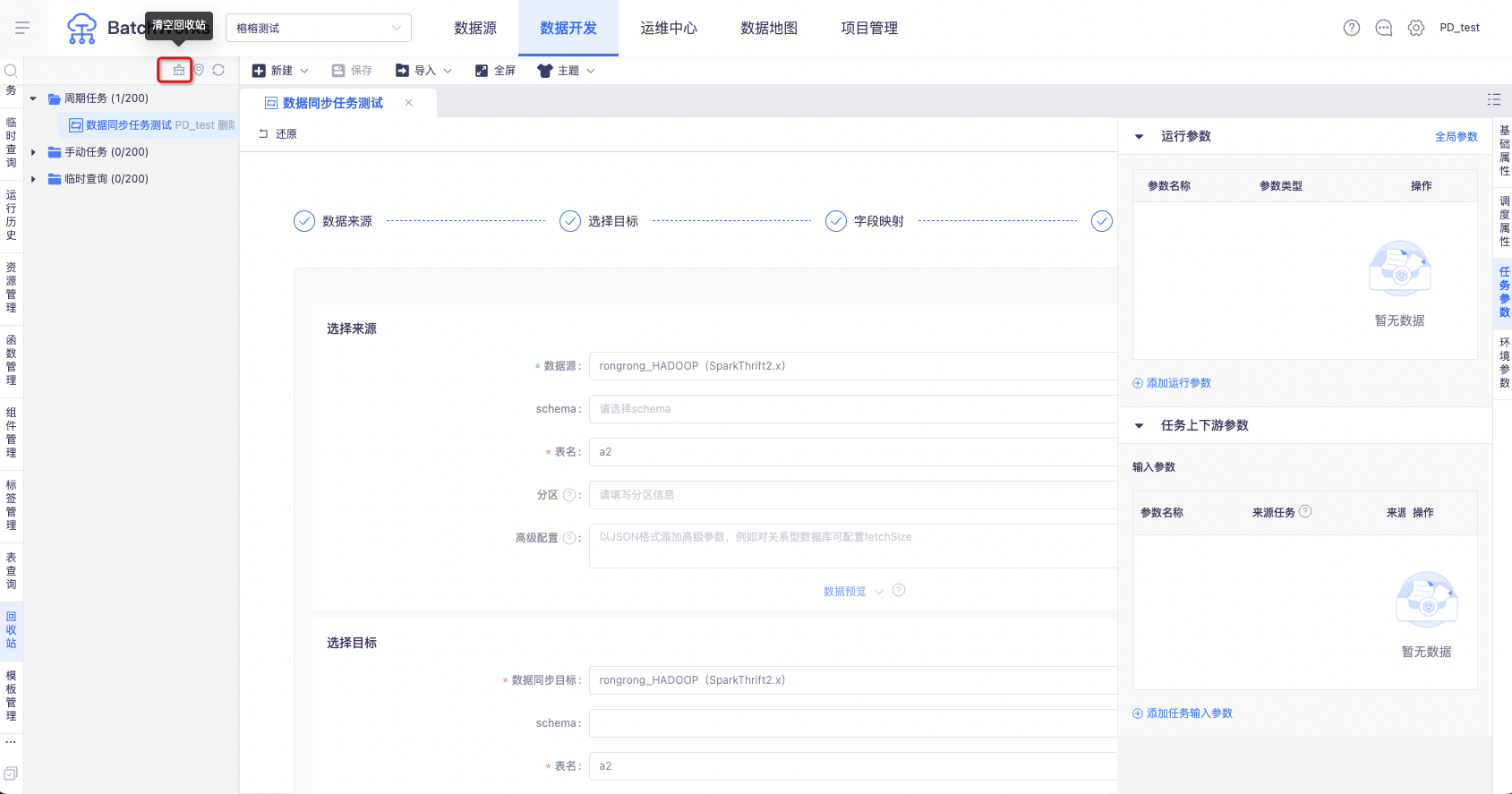Click the 周期任务 folder icon
Screen dimensions: 1512x794
pos(55,98)
